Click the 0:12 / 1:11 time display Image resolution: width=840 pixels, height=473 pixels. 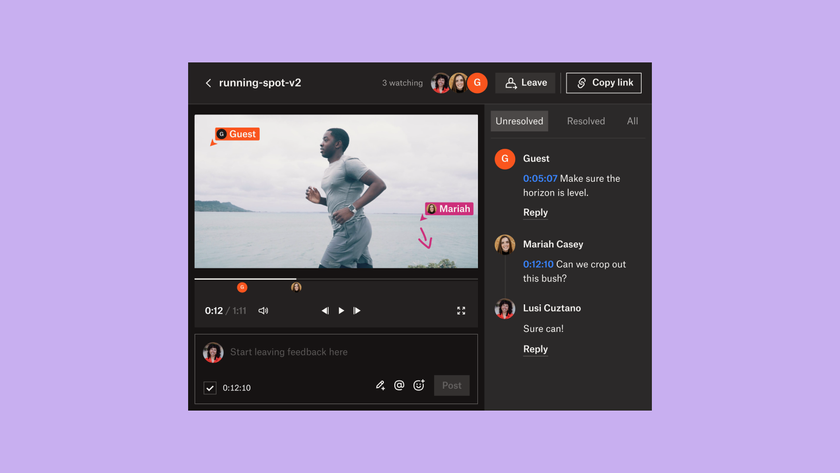[x=226, y=311]
